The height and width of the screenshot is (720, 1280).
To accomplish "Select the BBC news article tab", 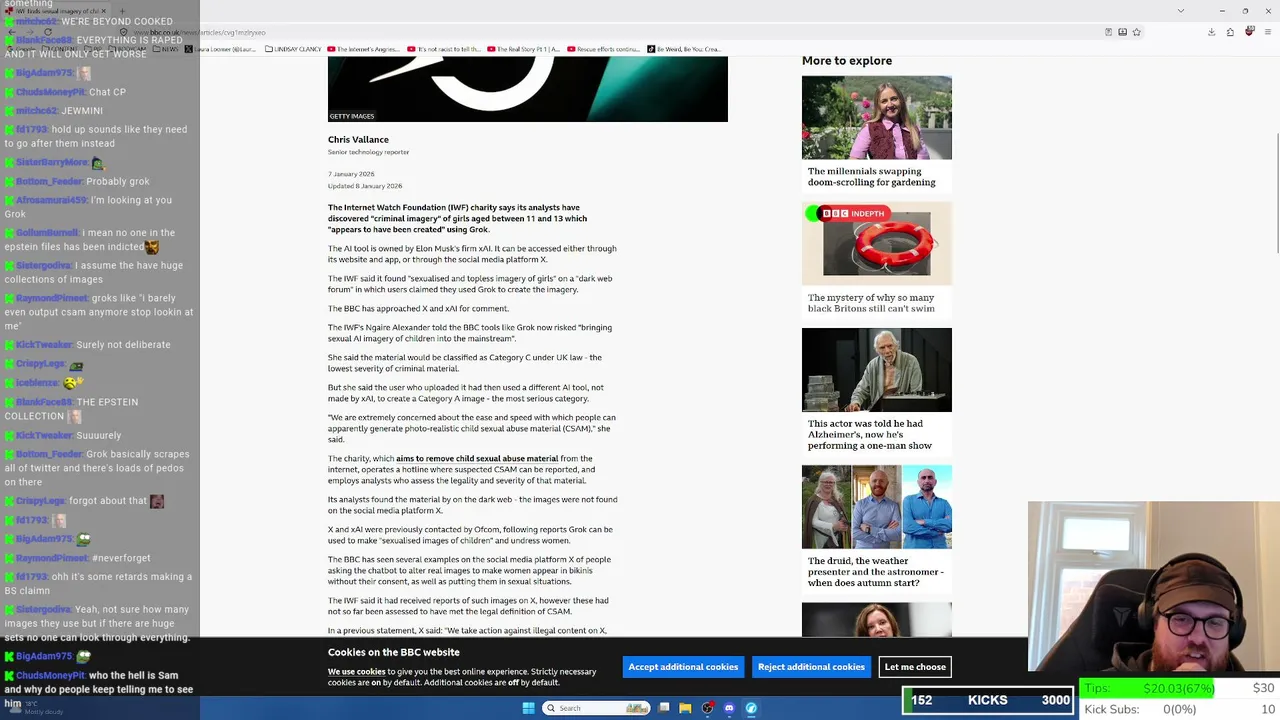I will pyautogui.click(x=56, y=11).
